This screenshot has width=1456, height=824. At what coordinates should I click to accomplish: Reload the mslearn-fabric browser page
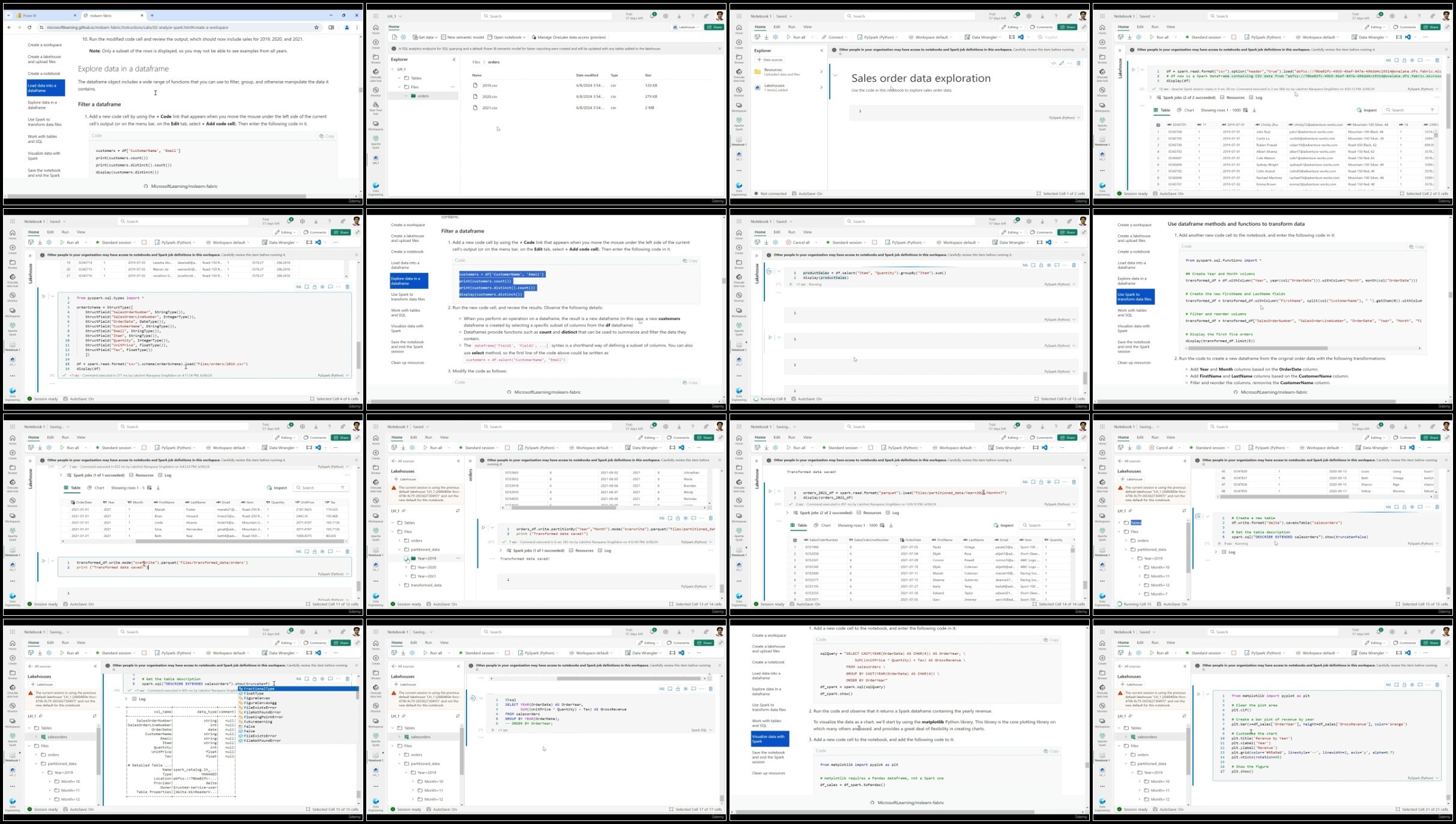click(29, 28)
